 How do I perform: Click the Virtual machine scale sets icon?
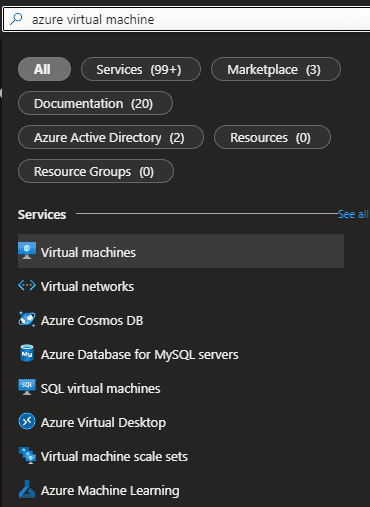(x=27, y=455)
